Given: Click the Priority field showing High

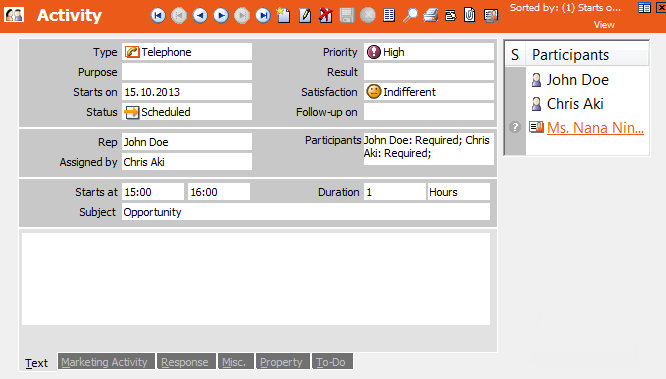Looking at the screenshot, I should click(429, 52).
